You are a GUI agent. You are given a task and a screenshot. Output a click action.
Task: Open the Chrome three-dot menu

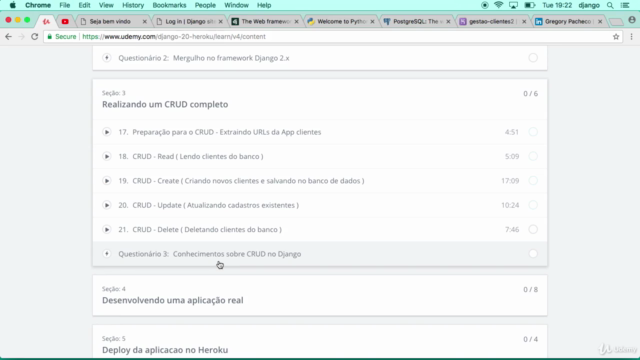point(631,37)
